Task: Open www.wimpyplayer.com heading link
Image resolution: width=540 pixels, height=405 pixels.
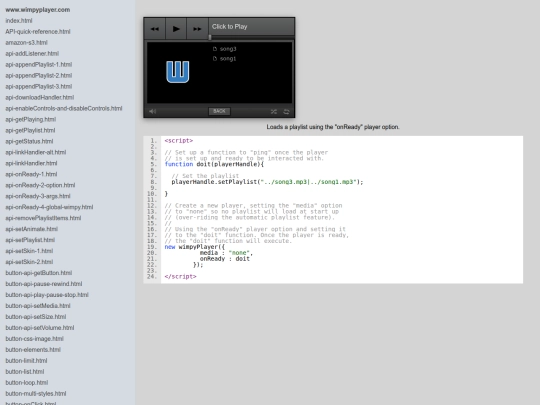Action: click(x=38, y=10)
